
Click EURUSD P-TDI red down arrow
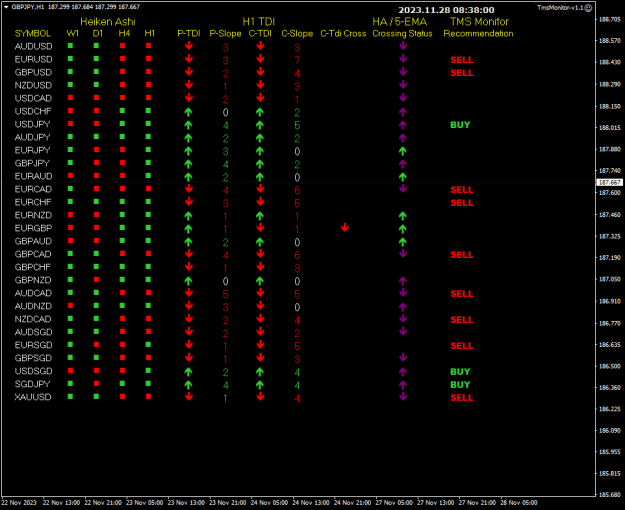tap(189, 59)
